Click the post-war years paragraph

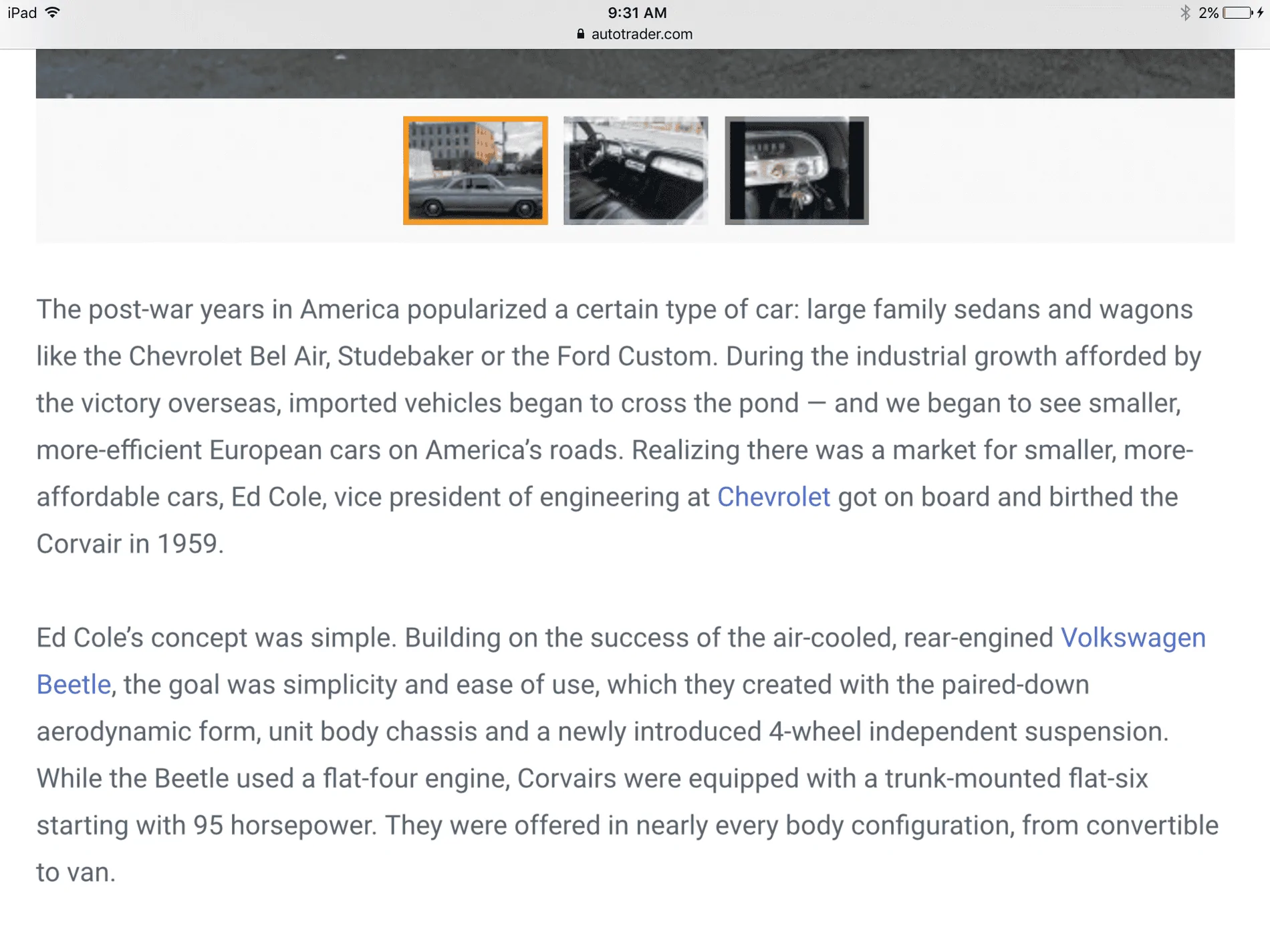pyautogui.click(x=618, y=427)
